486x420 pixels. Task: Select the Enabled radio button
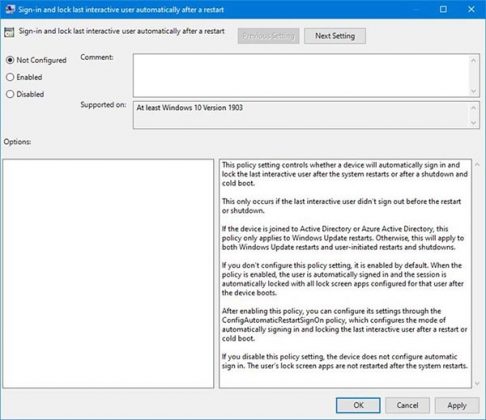(x=10, y=77)
